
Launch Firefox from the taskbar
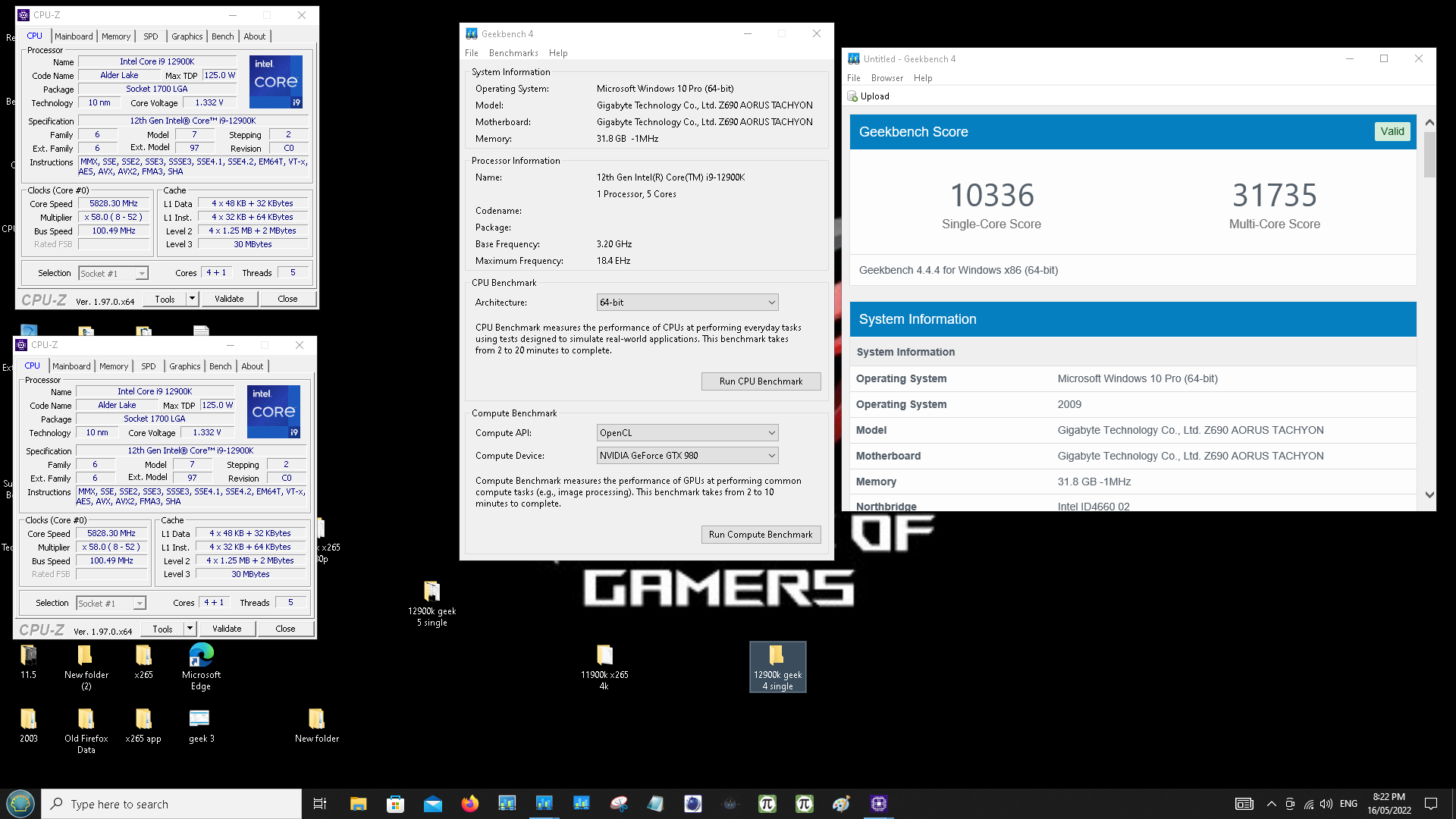click(469, 804)
